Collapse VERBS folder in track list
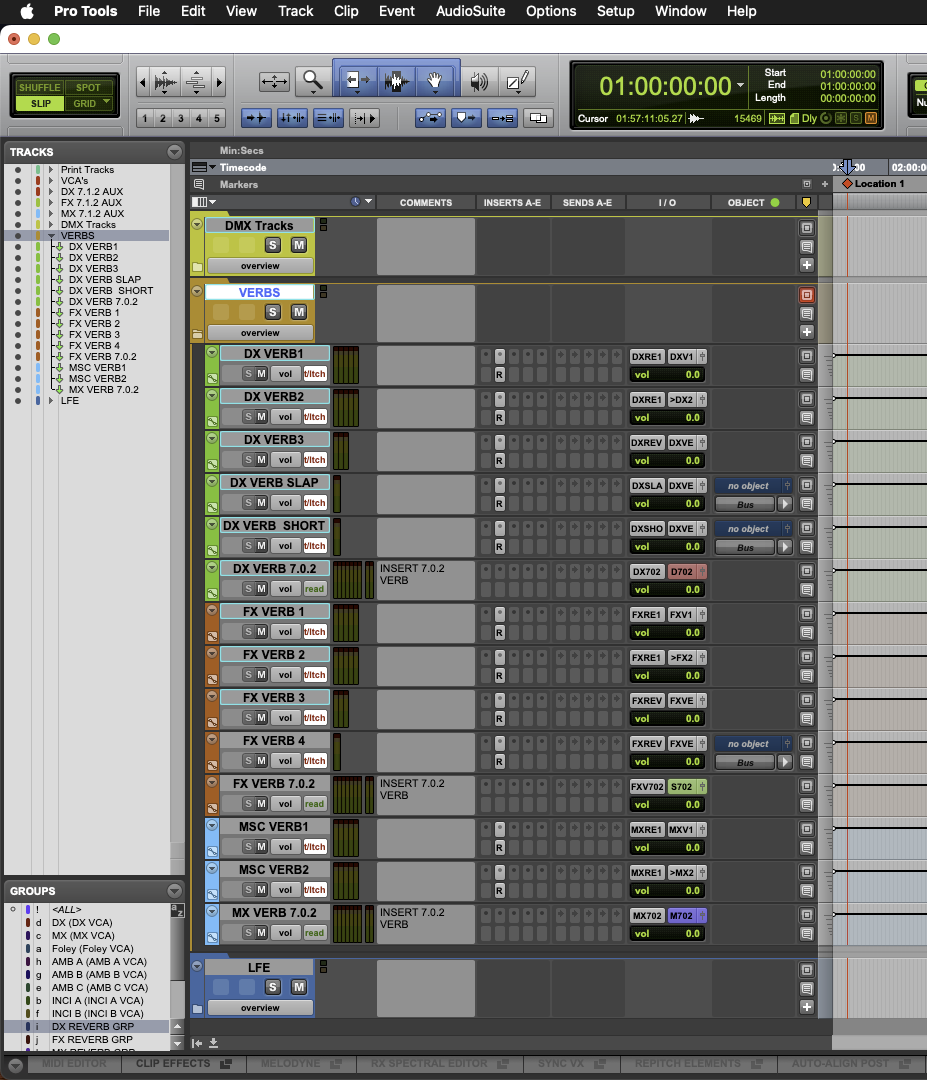The height and width of the screenshot is (1080, 927). point(51,236)
